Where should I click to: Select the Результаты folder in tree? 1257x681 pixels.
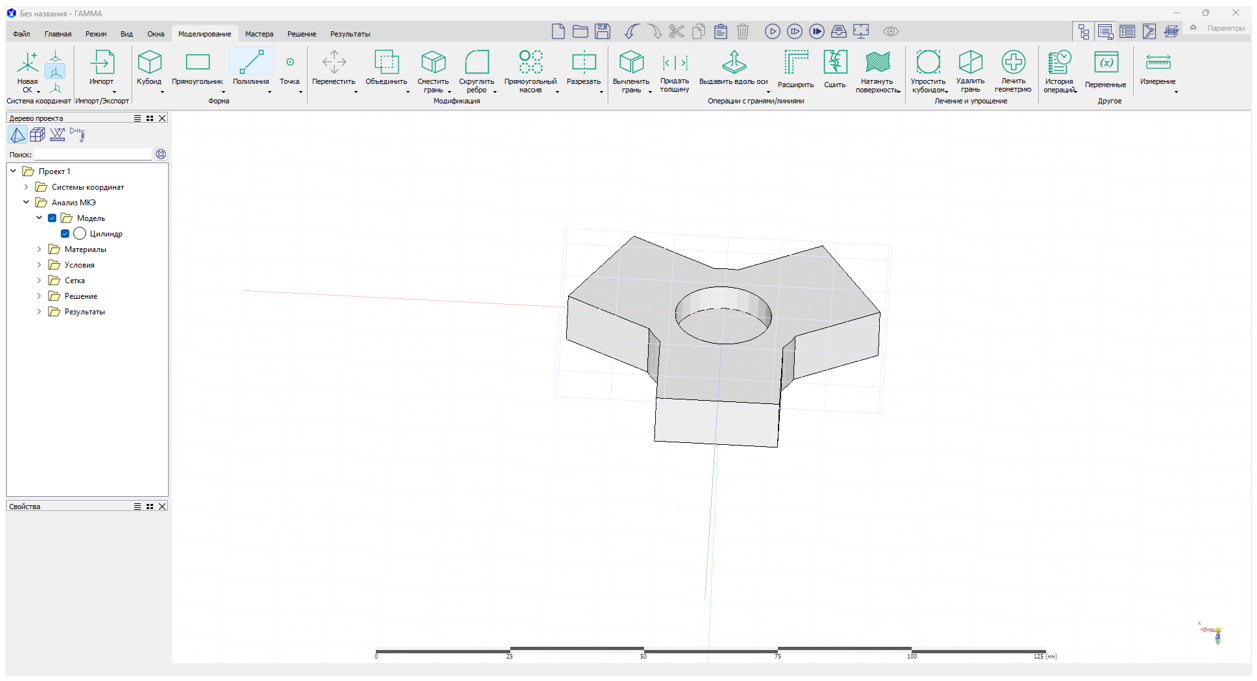[84, 312]
